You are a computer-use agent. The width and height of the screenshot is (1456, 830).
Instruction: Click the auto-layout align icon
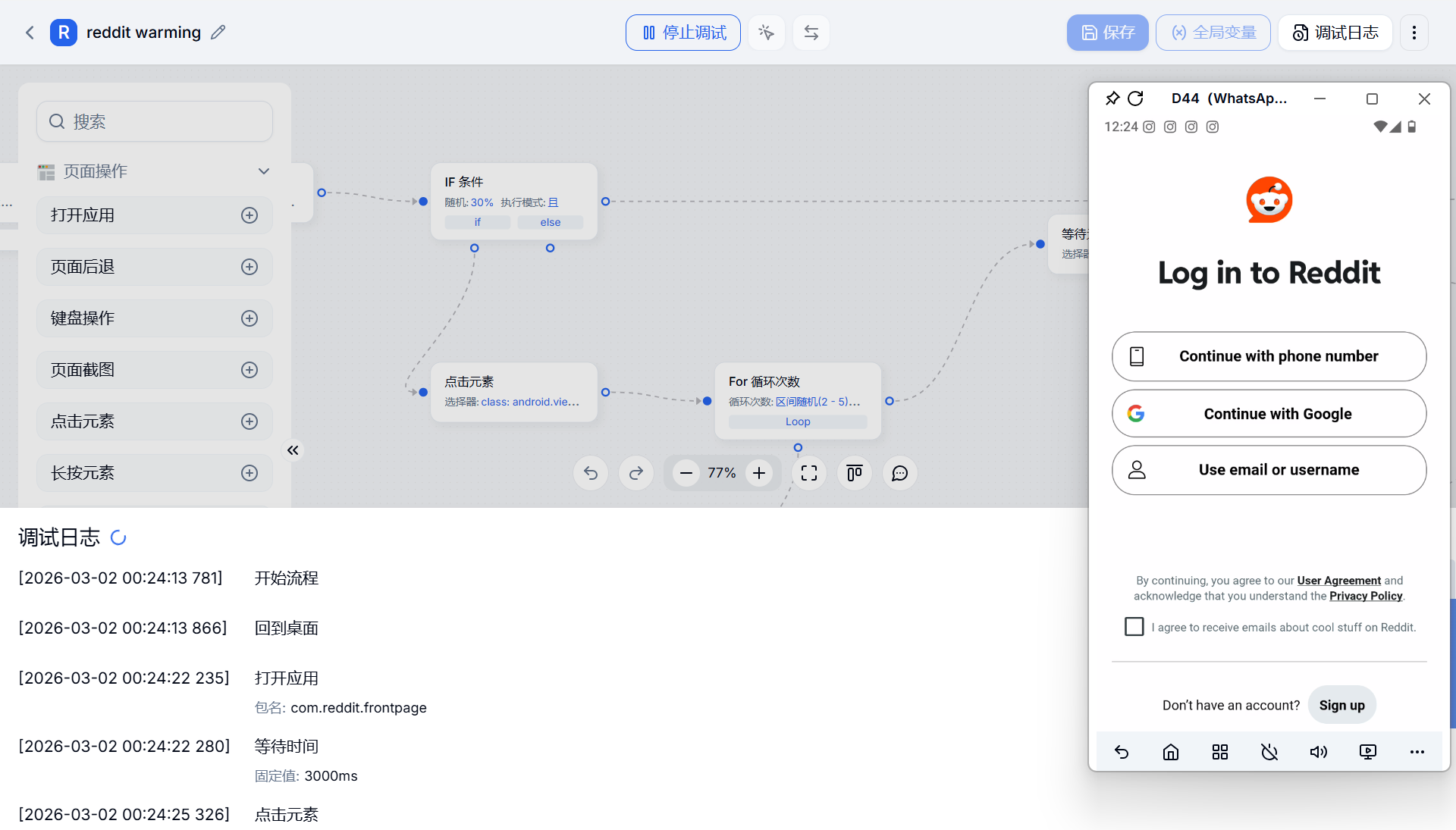click(855, 473)
